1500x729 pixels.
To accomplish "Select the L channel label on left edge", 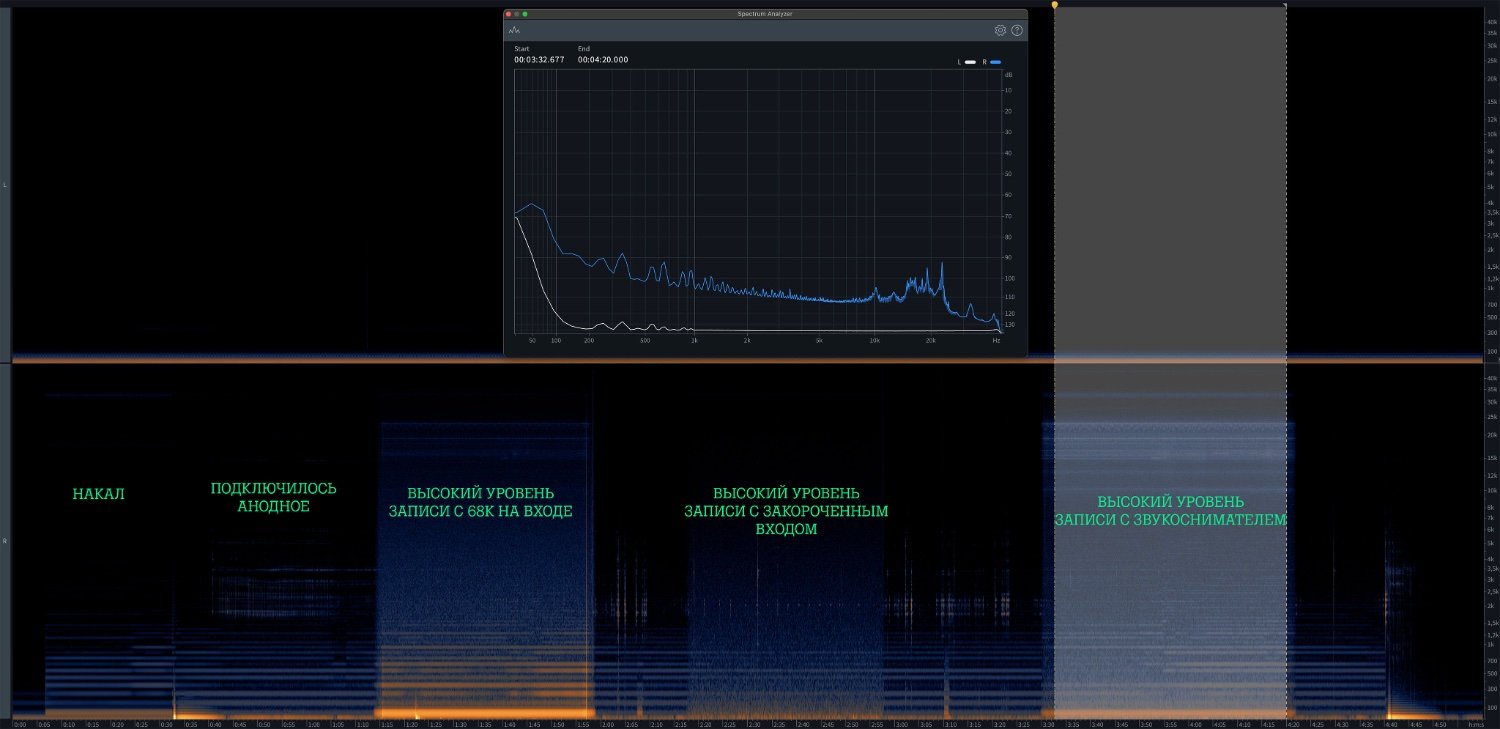I will [5, 186].
